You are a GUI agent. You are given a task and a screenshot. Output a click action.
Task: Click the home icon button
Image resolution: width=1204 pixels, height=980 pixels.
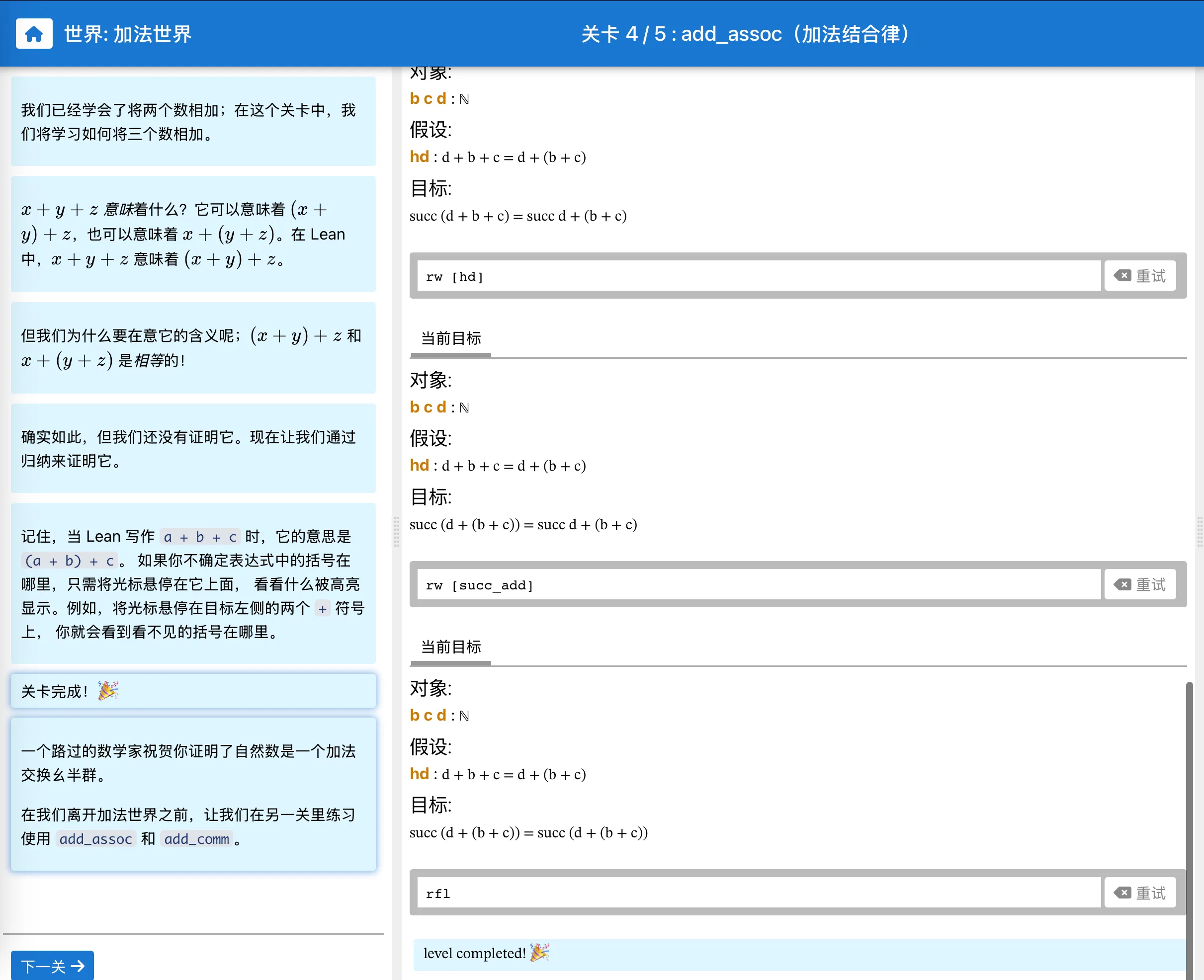34,34
